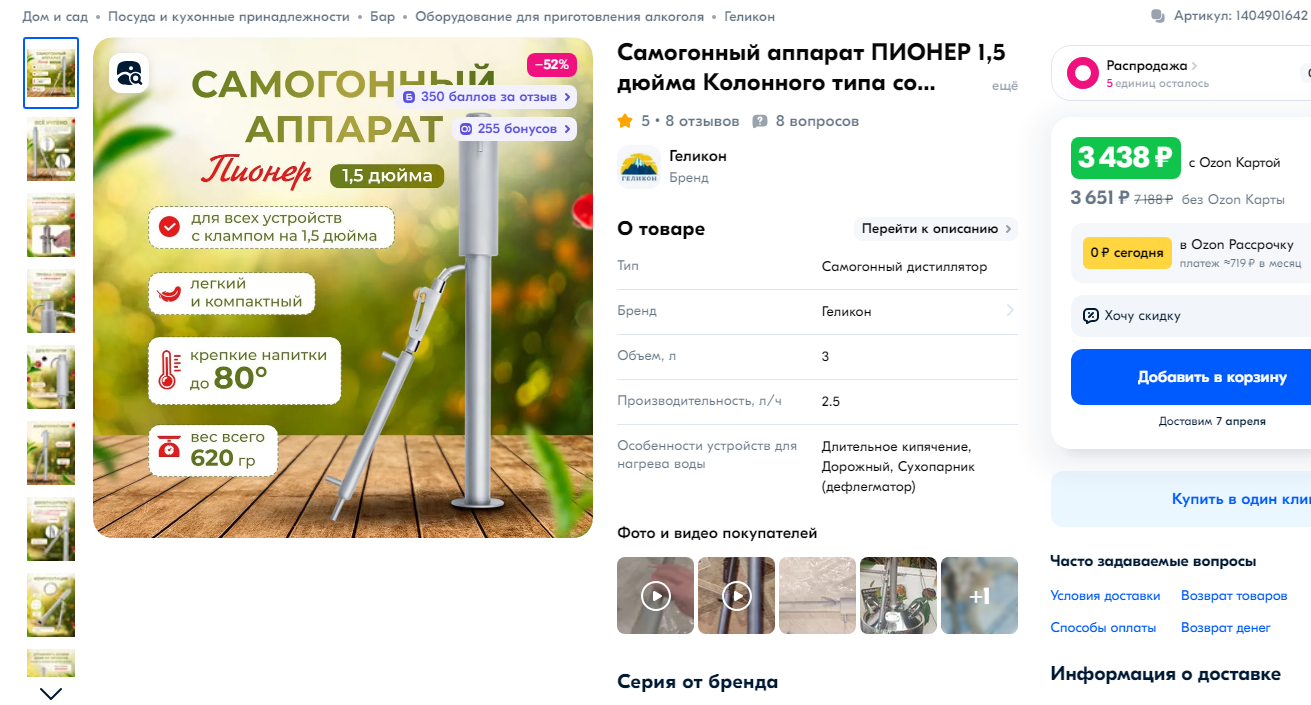Select the first product gallery thumbnail
The width and height of the screenshot is (1311, 705).
pos(51,73)
